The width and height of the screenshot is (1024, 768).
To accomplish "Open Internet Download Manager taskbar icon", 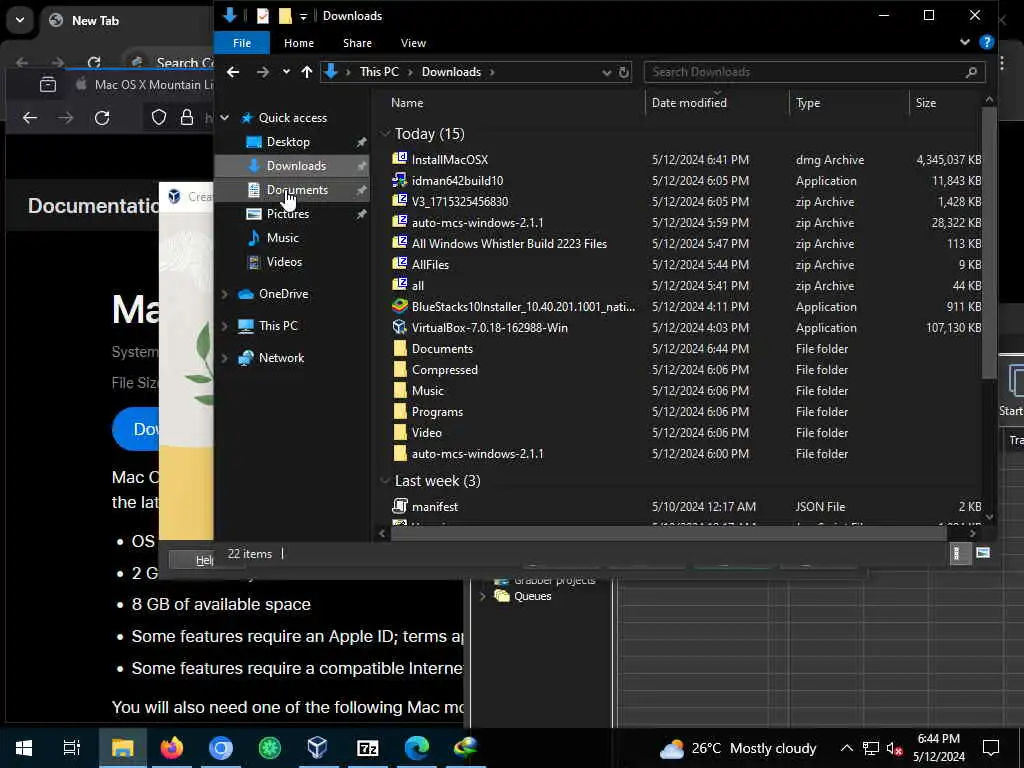I will pyautogui.click(x=466, y=748).
